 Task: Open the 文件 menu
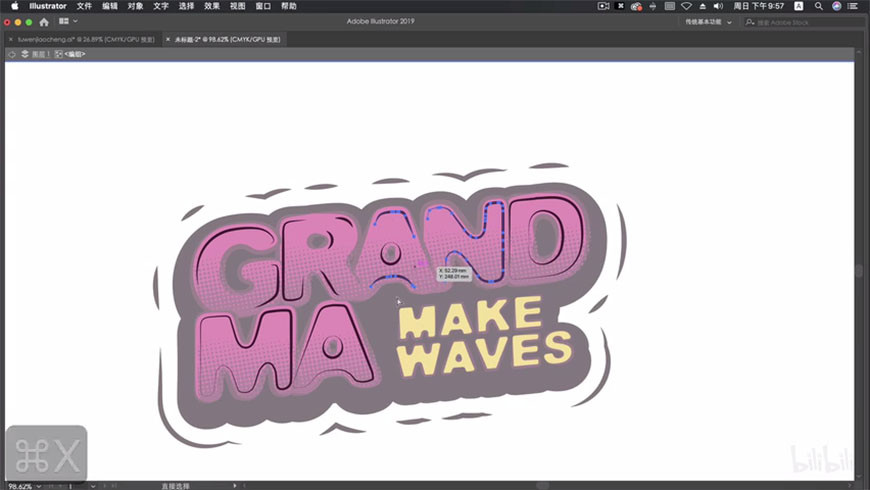[84, 6]
